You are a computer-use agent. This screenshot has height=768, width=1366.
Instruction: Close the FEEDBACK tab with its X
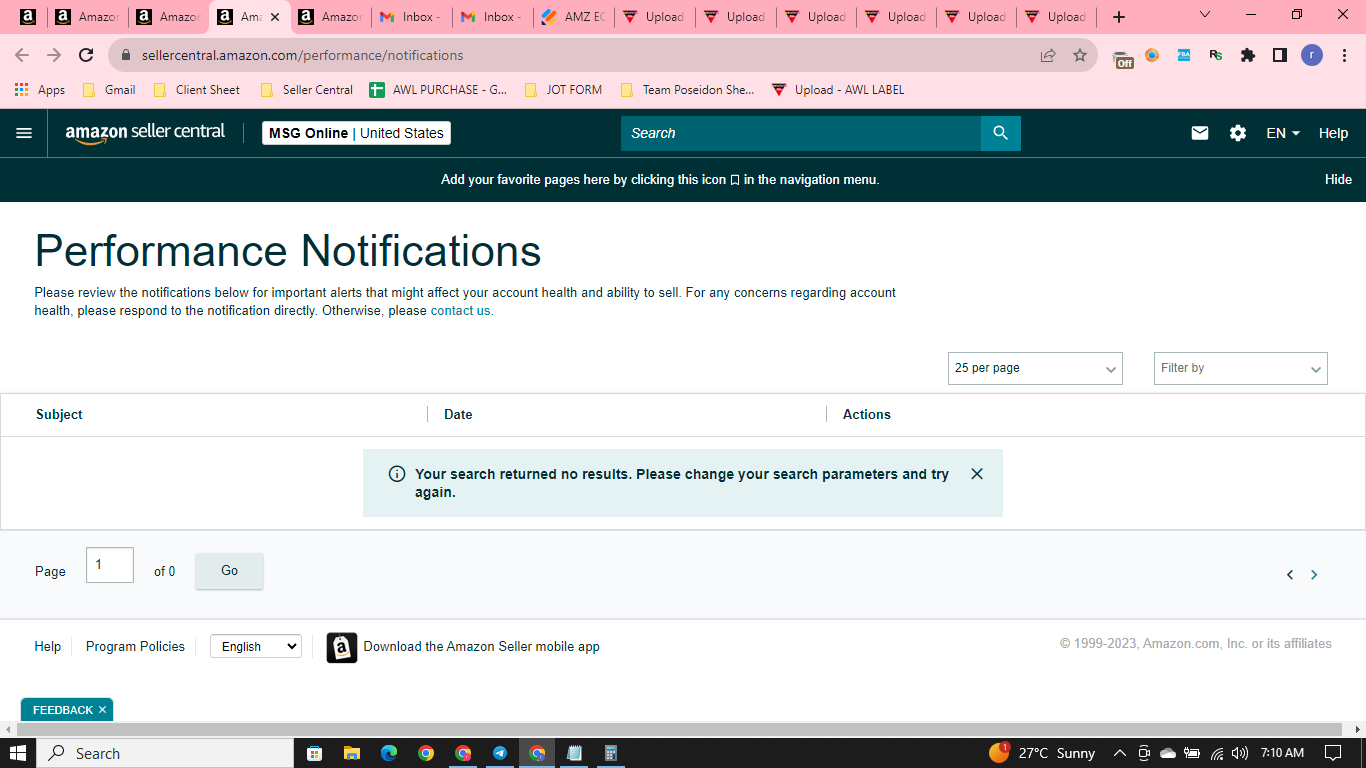(x=102, y=710)
